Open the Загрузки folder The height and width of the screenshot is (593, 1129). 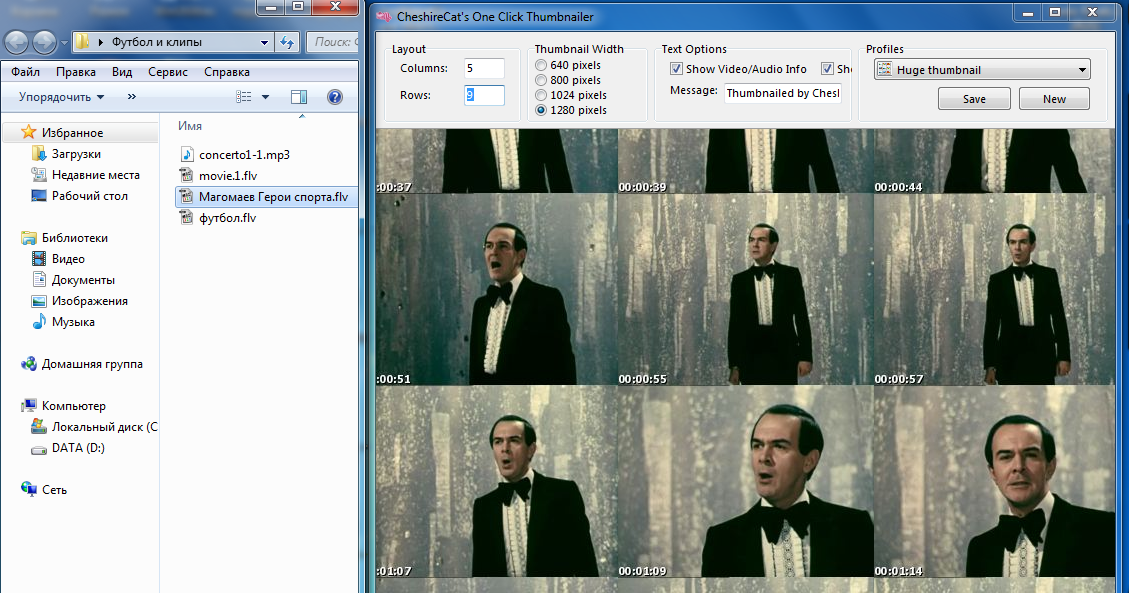76,154
